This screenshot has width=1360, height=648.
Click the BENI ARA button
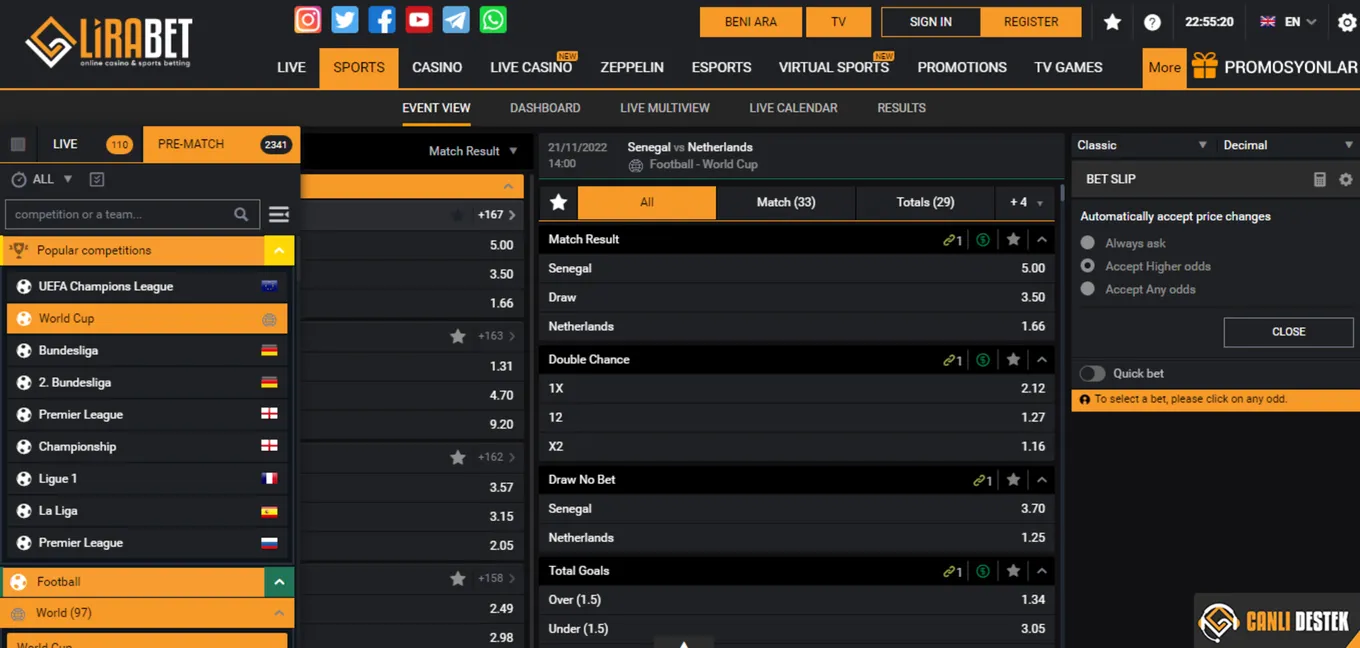pos(750,22)
